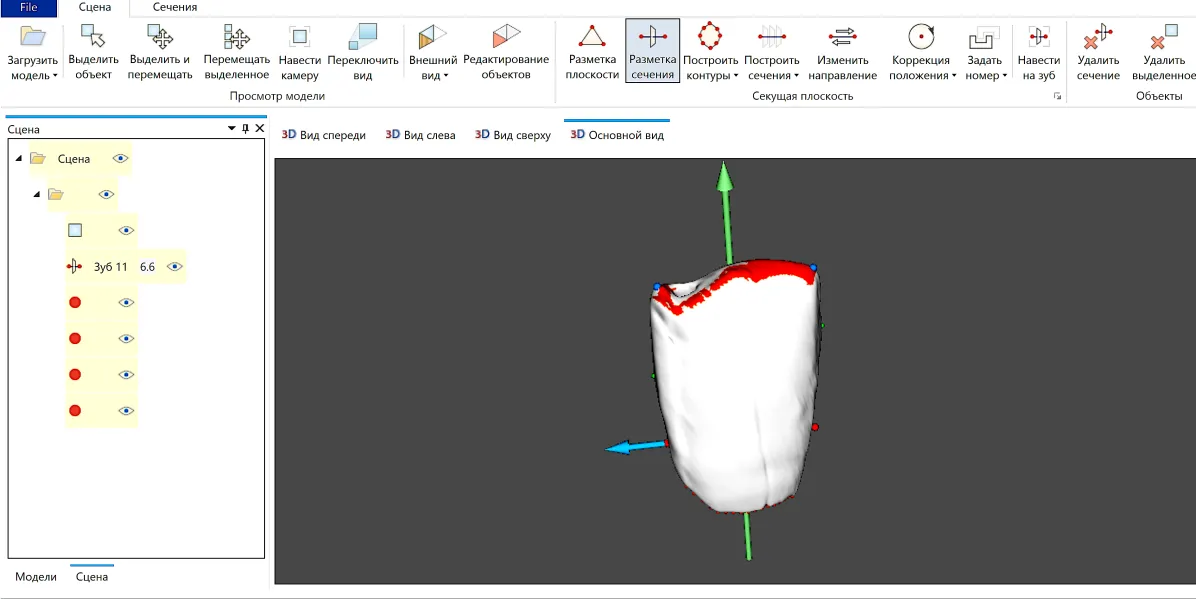This screenshot has height=599, width=1196.
Task: Click the Изменить направление icon
Action: (843, 37)
